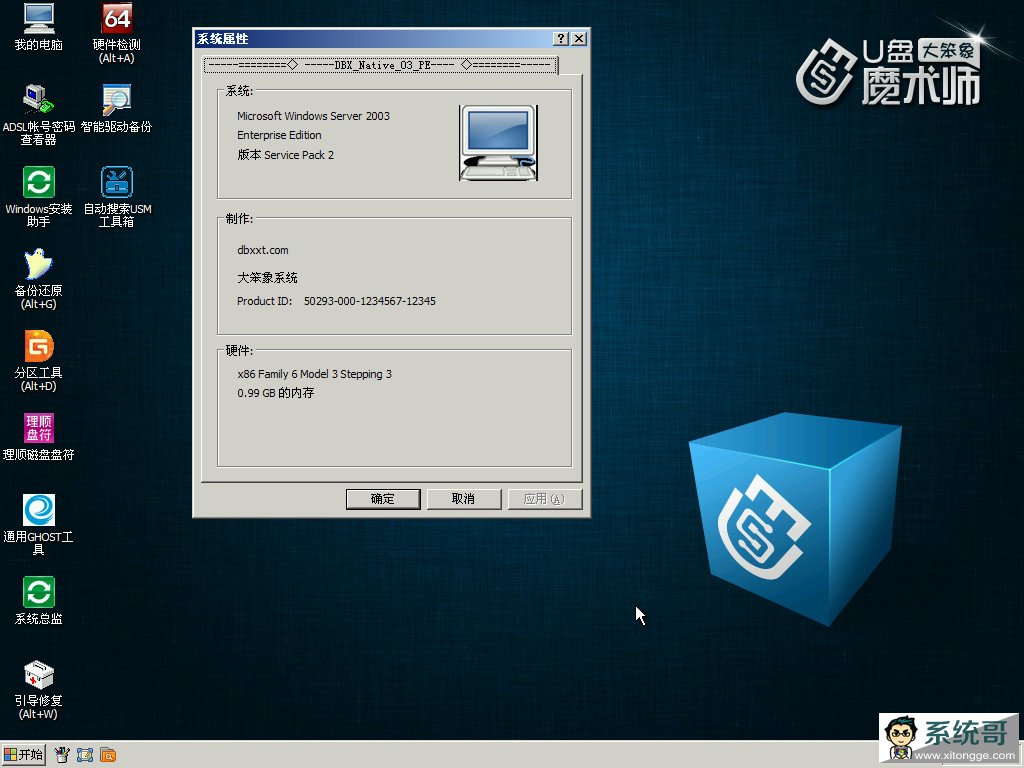The height and width of the screenshot is (768, 1024).
Task: Click the "dbxxt.com" text
Action: (x=263, y=250)
